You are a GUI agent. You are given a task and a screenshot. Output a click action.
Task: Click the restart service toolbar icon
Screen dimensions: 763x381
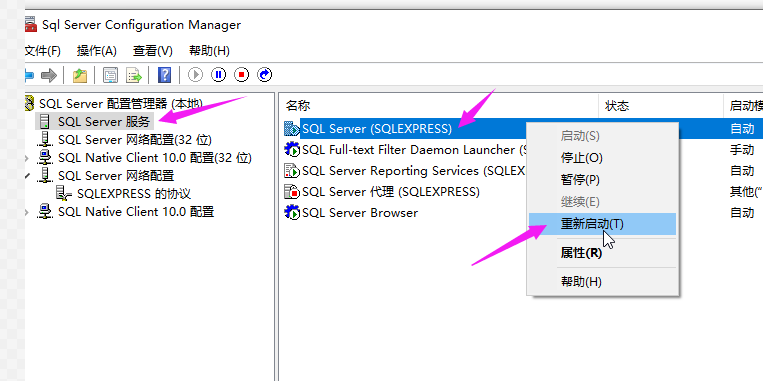tap(264, 75)
